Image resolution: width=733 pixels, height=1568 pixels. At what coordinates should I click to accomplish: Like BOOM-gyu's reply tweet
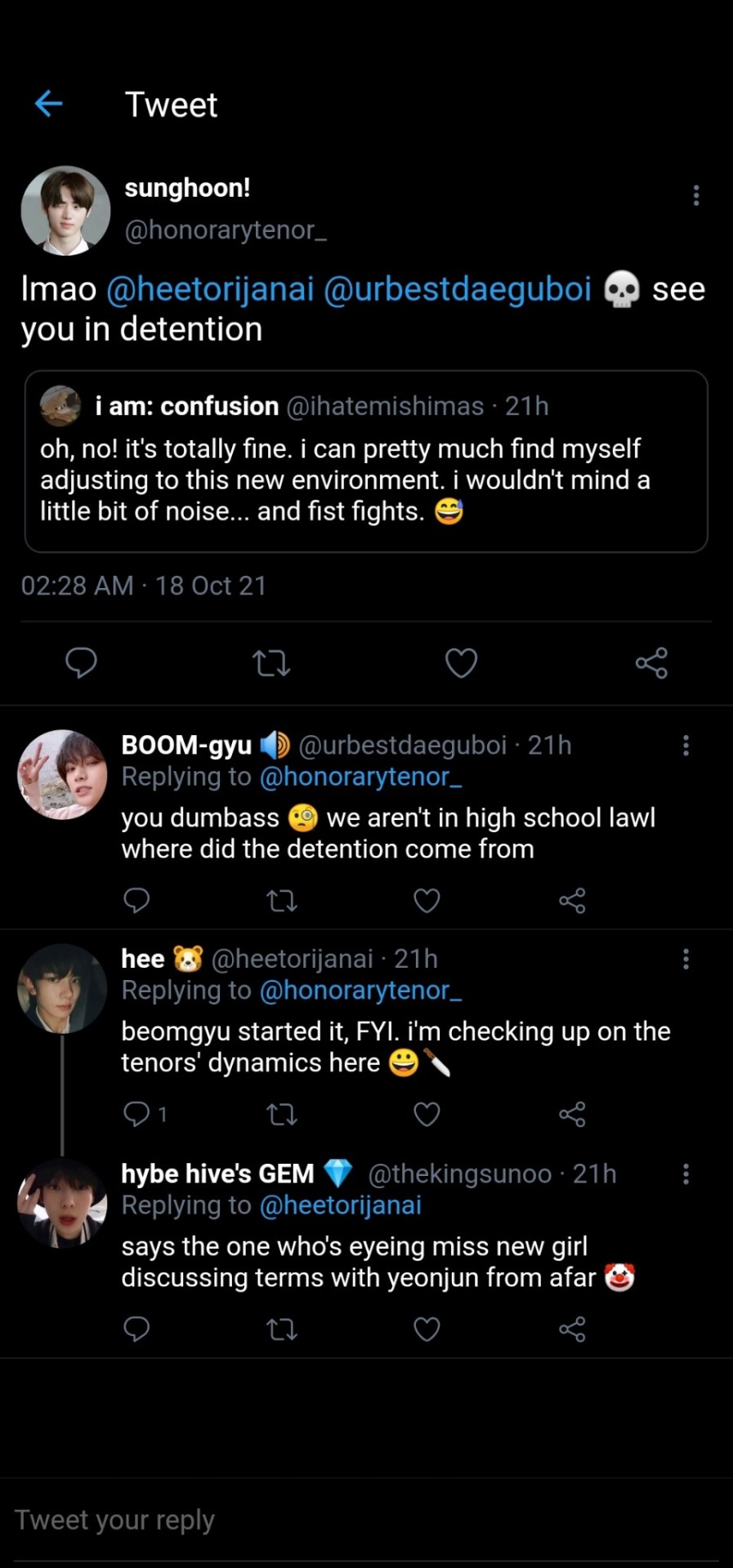pyautogui.click(x=427, y=901)
